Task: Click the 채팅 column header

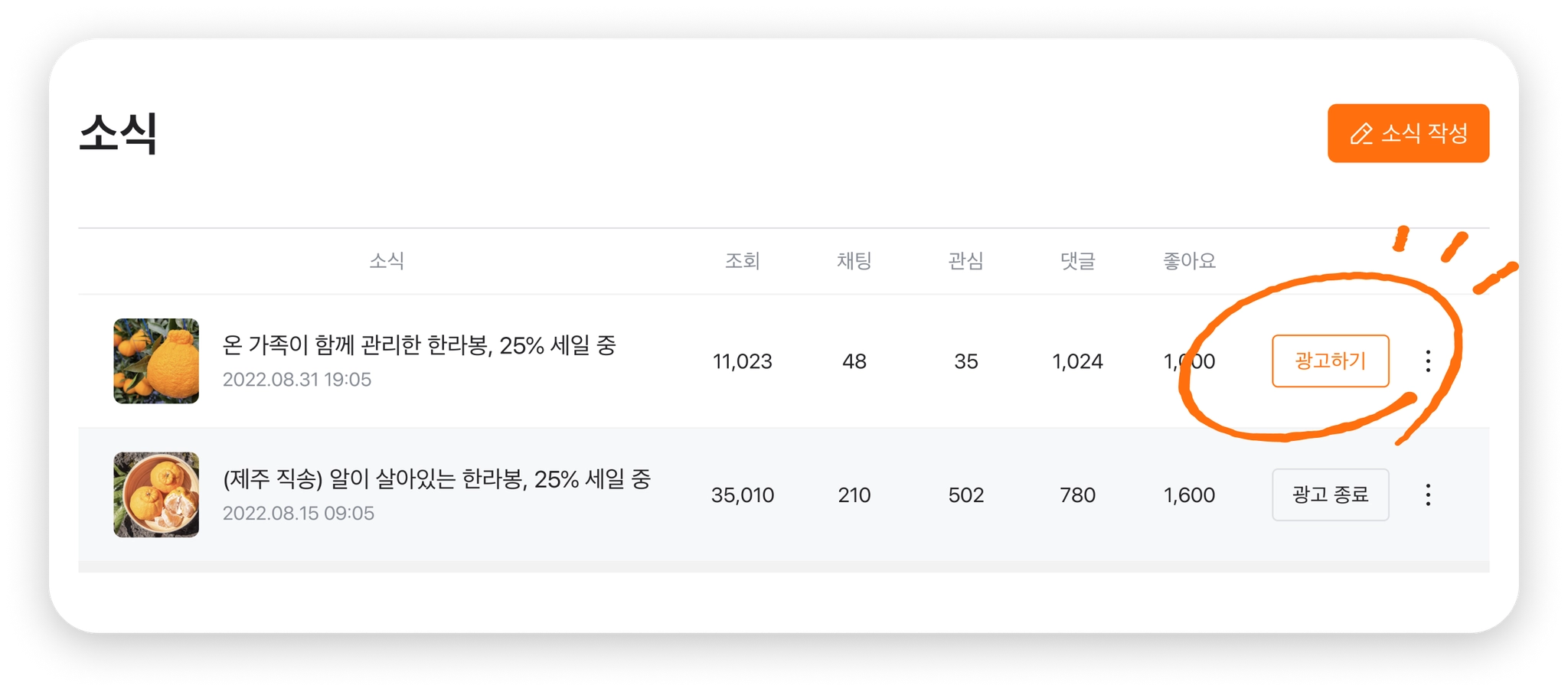Action: (x=854, y=261)
